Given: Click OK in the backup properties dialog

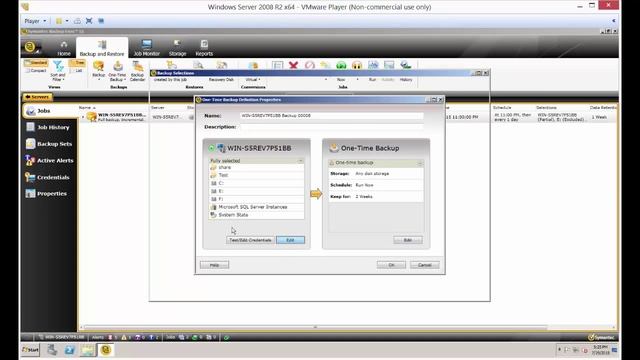Looking at the screenshot, I should tap(391, 265).
